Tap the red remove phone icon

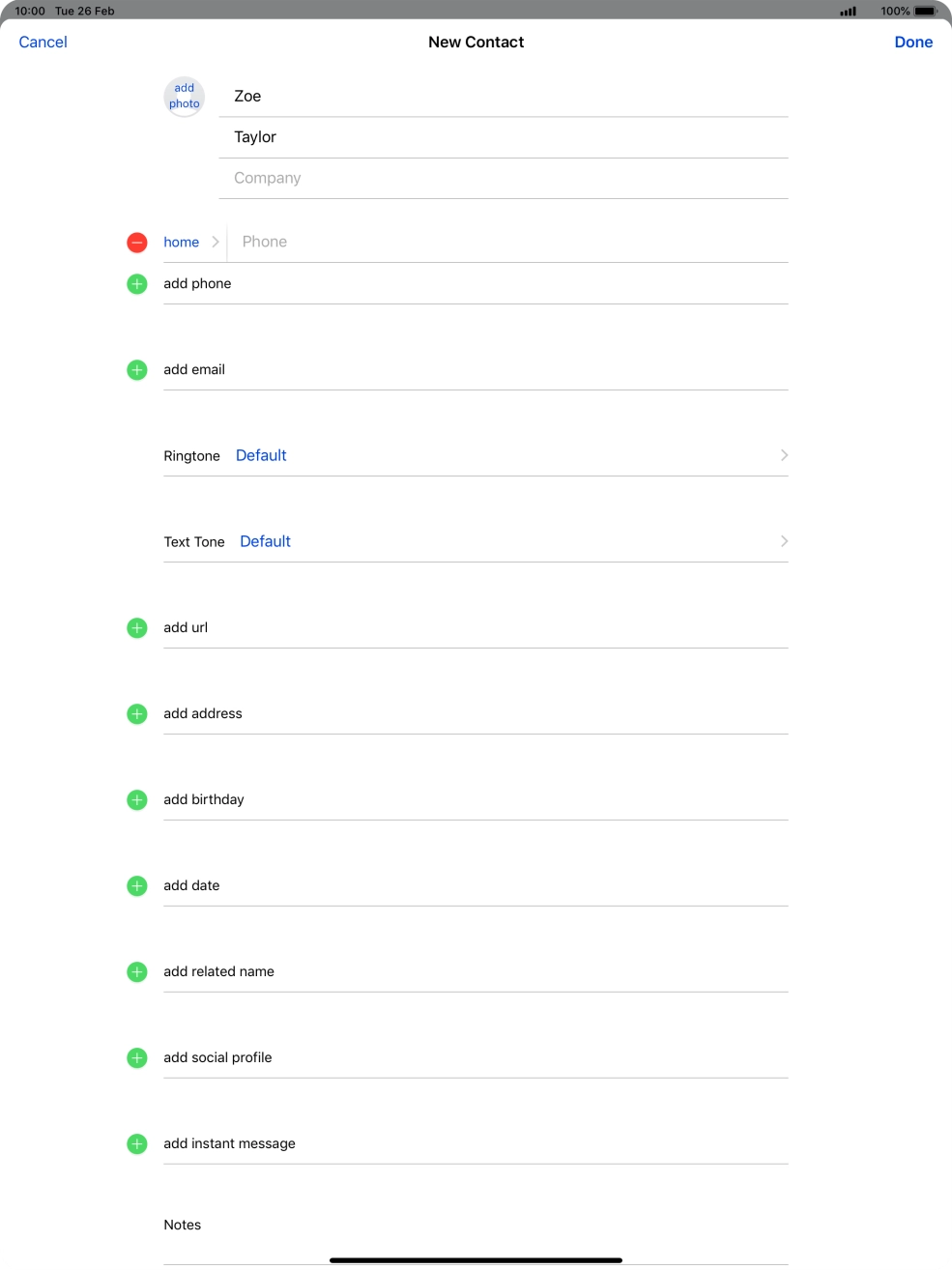[x=137, y=243]
